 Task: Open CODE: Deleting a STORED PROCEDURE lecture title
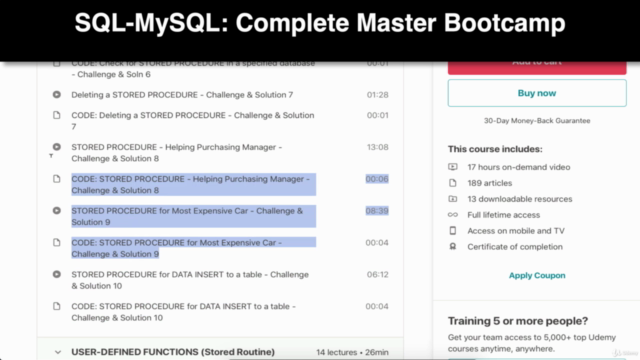tap(193, 121)
